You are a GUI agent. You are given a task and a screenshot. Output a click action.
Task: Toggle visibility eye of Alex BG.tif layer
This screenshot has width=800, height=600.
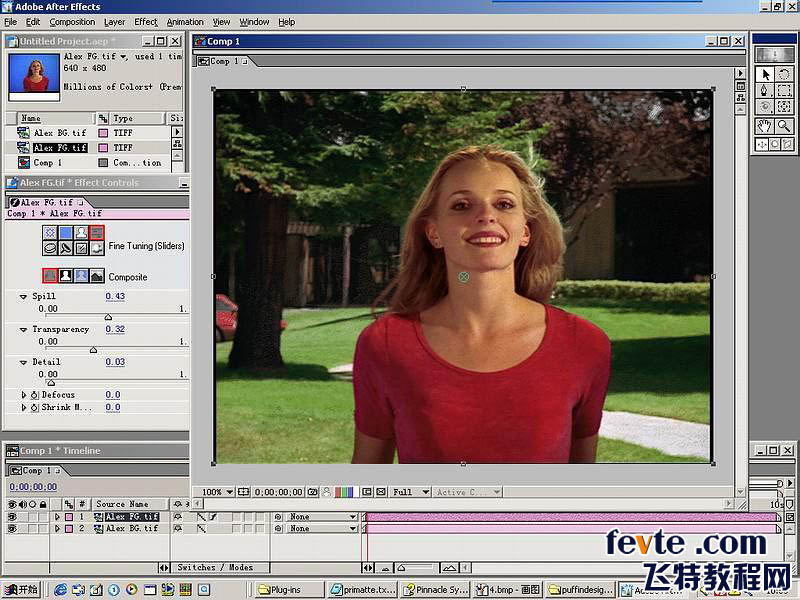point(12,529)
